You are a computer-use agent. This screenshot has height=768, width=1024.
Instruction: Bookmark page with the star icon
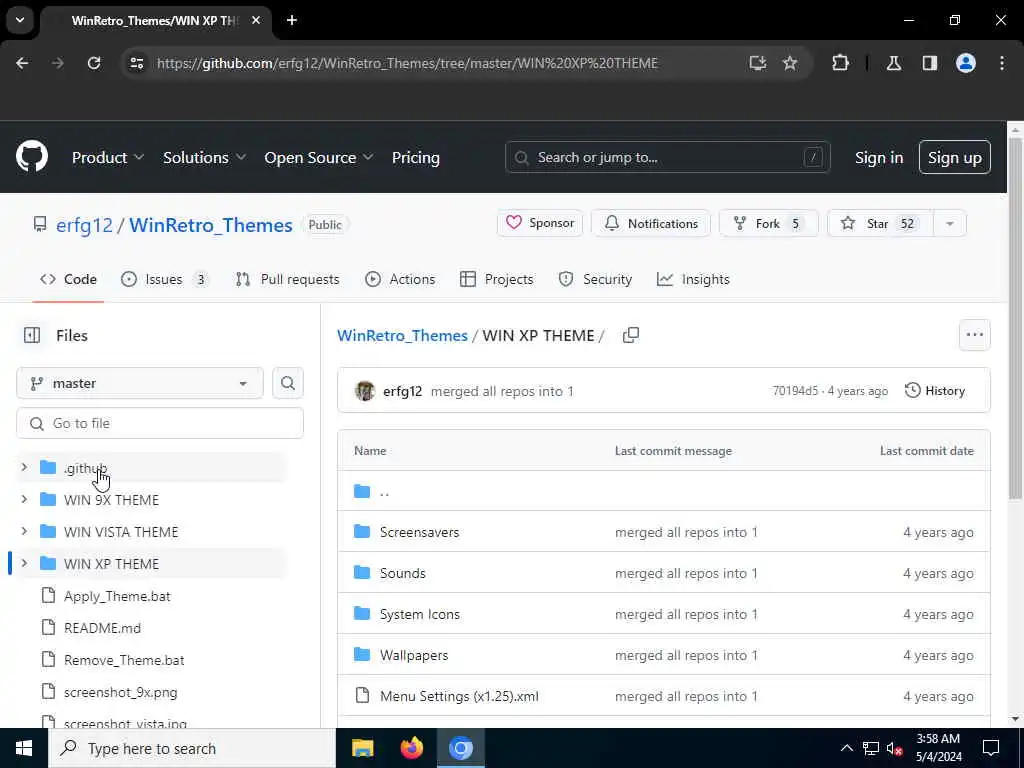tap(790, 63)
